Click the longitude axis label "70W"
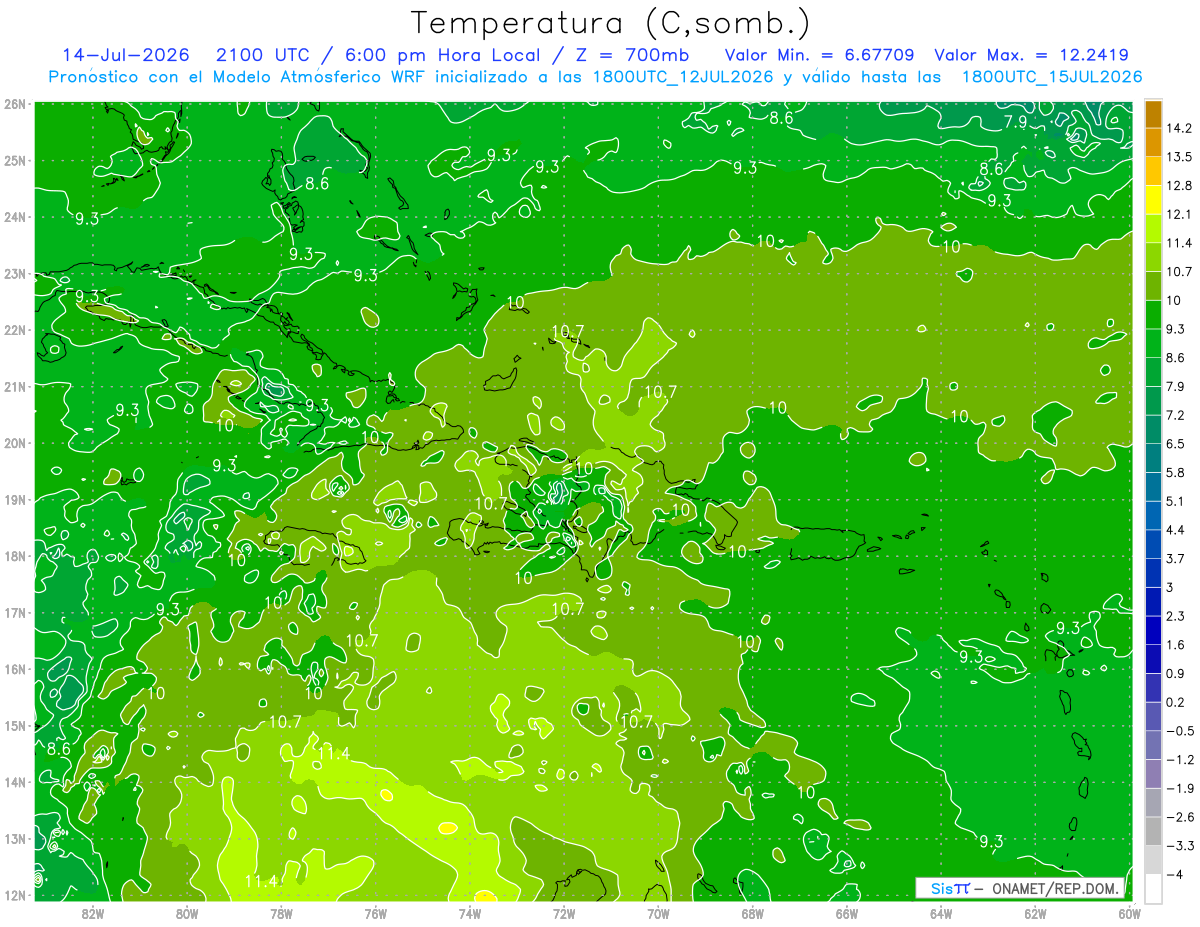The width and height of the screenshot is (1200, 927). [x=658, y=913]
